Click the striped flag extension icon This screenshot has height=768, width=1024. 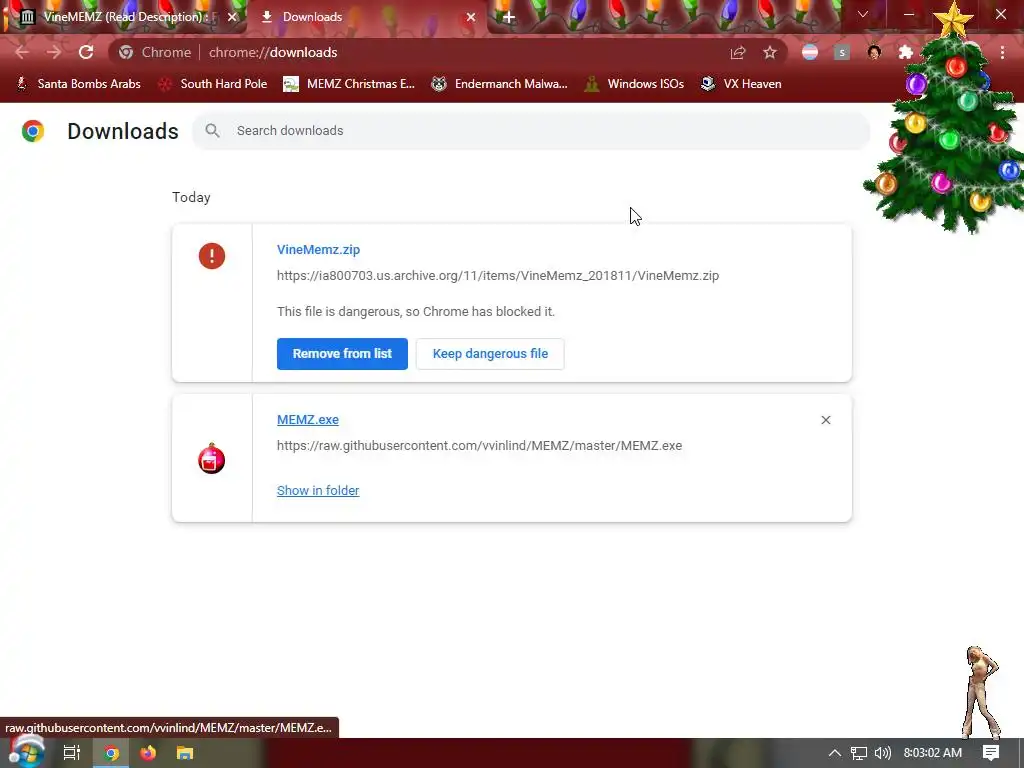tap(810, 52)
